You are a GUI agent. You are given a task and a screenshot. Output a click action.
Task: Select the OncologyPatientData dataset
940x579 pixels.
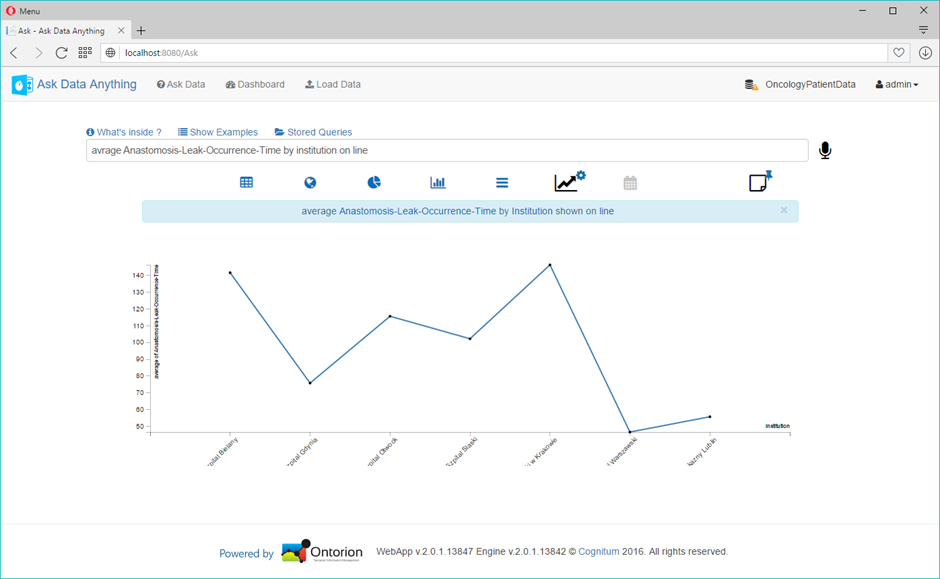click(800, 85)
